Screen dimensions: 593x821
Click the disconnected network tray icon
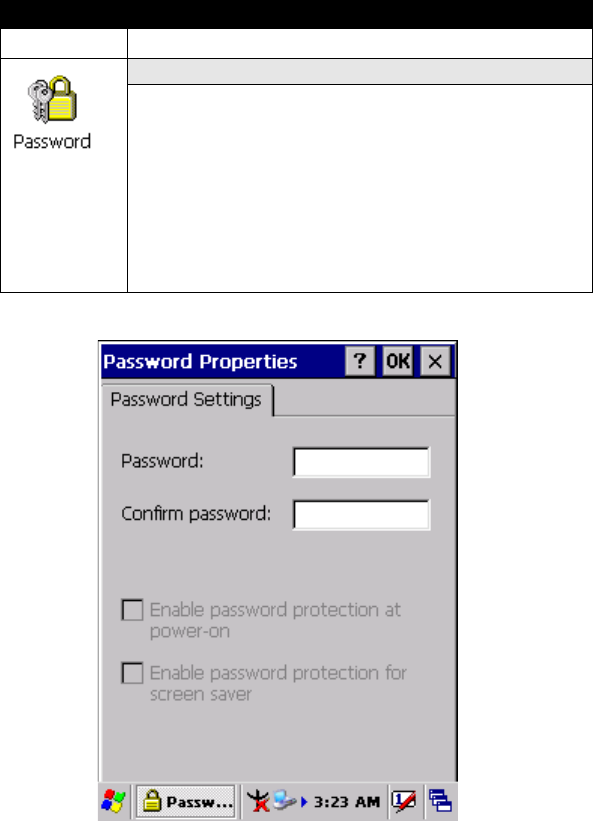(x=258, y=802)
